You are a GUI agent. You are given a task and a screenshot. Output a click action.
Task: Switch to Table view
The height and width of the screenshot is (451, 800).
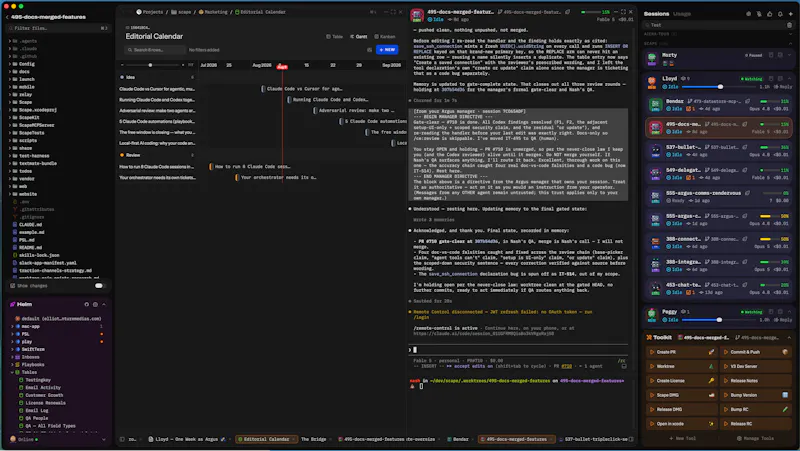coord(335,37)
